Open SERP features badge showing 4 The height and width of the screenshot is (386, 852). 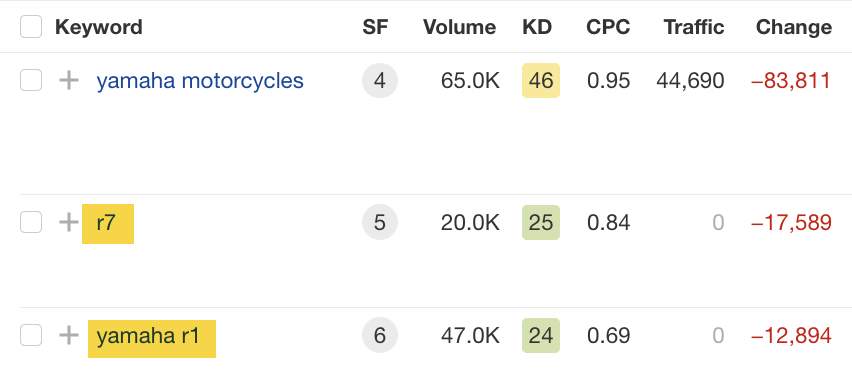tap(380, 80)
